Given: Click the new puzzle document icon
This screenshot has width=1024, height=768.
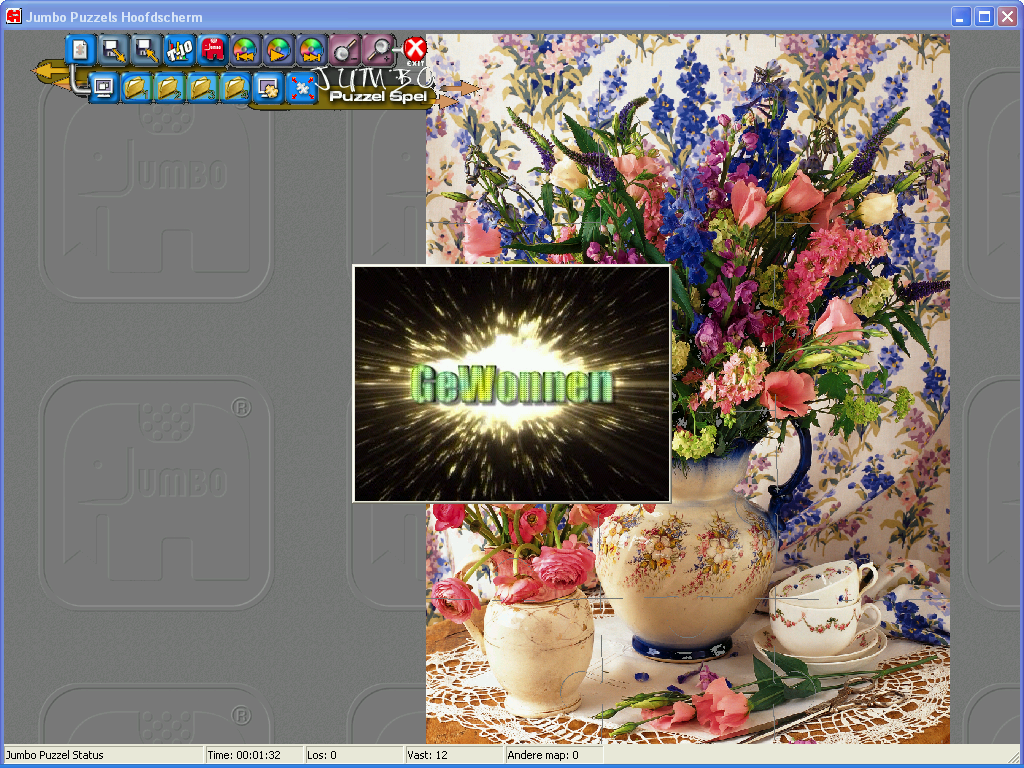Looking at the screenshot, I should [80, 50].
